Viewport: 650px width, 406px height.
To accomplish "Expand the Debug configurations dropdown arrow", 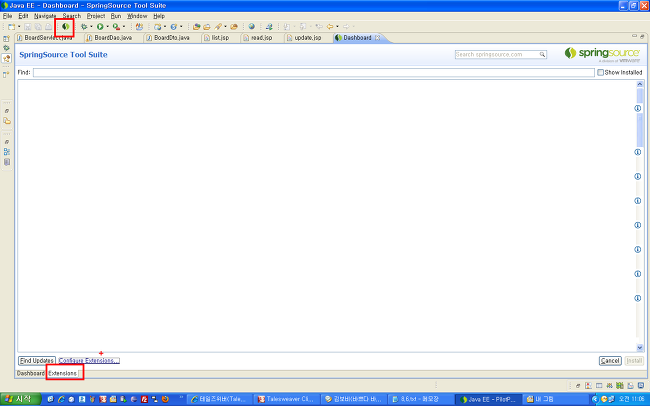I will click(91, 27).
